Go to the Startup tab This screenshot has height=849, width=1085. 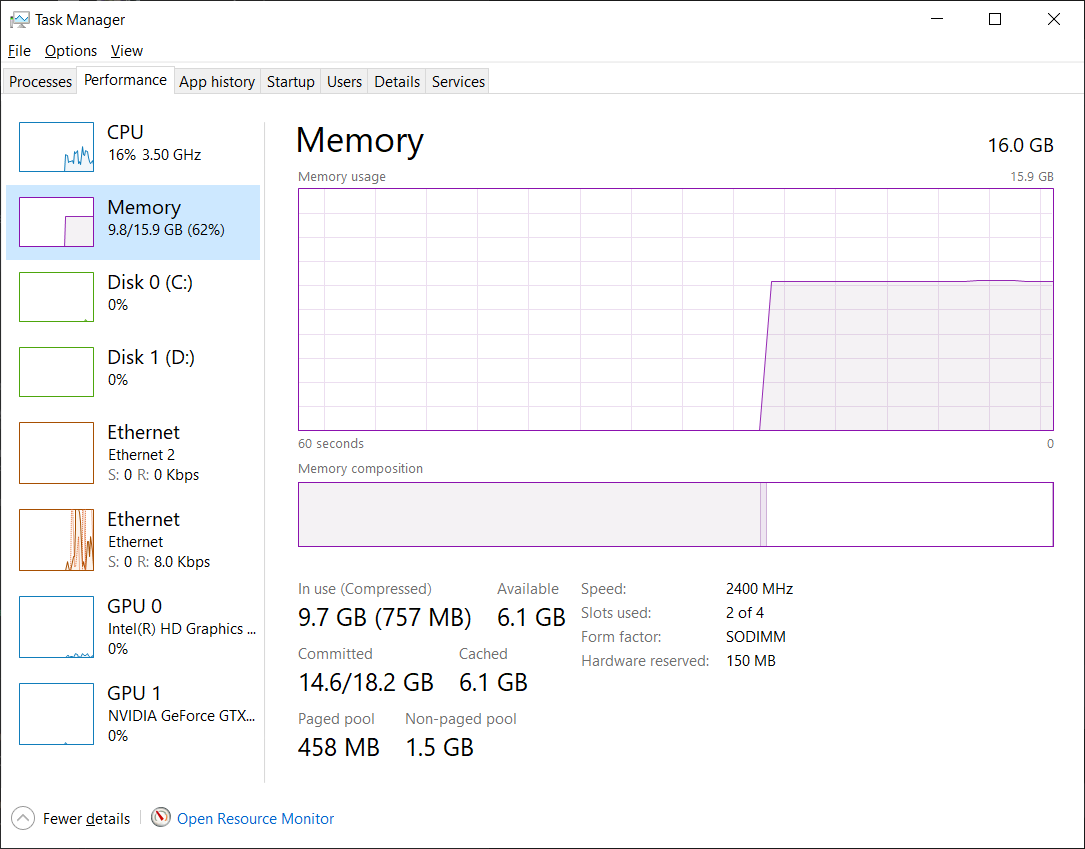coord(291,82)
